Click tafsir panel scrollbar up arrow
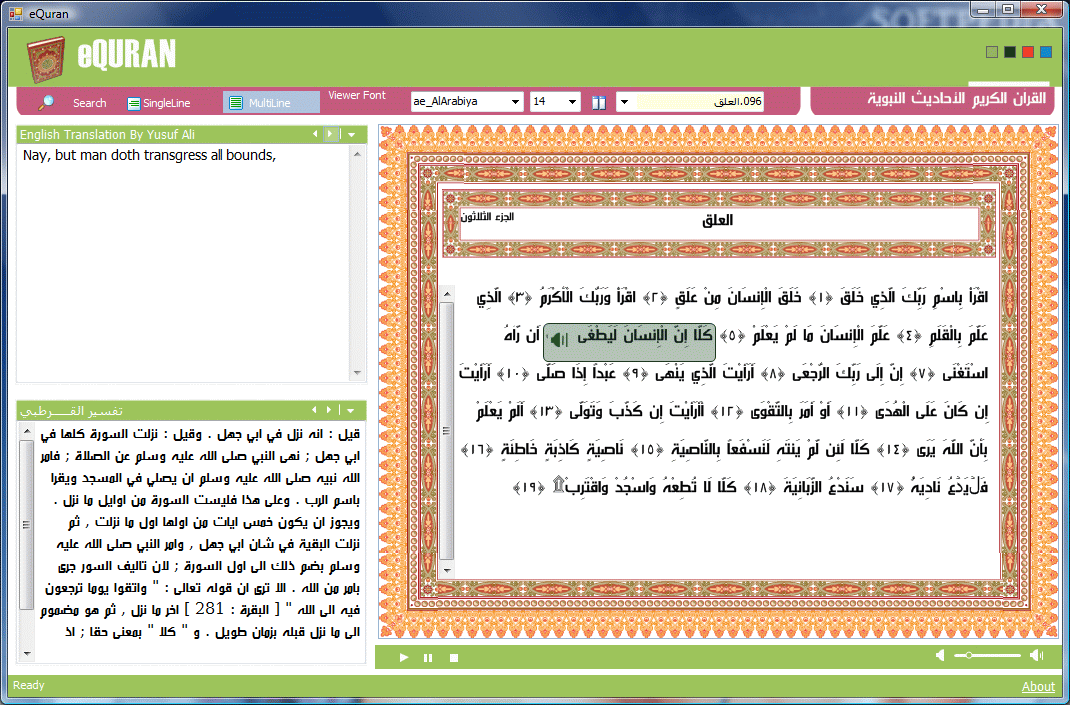The width and height of the screenshot is (1070, 705). (x=27, y=431)
